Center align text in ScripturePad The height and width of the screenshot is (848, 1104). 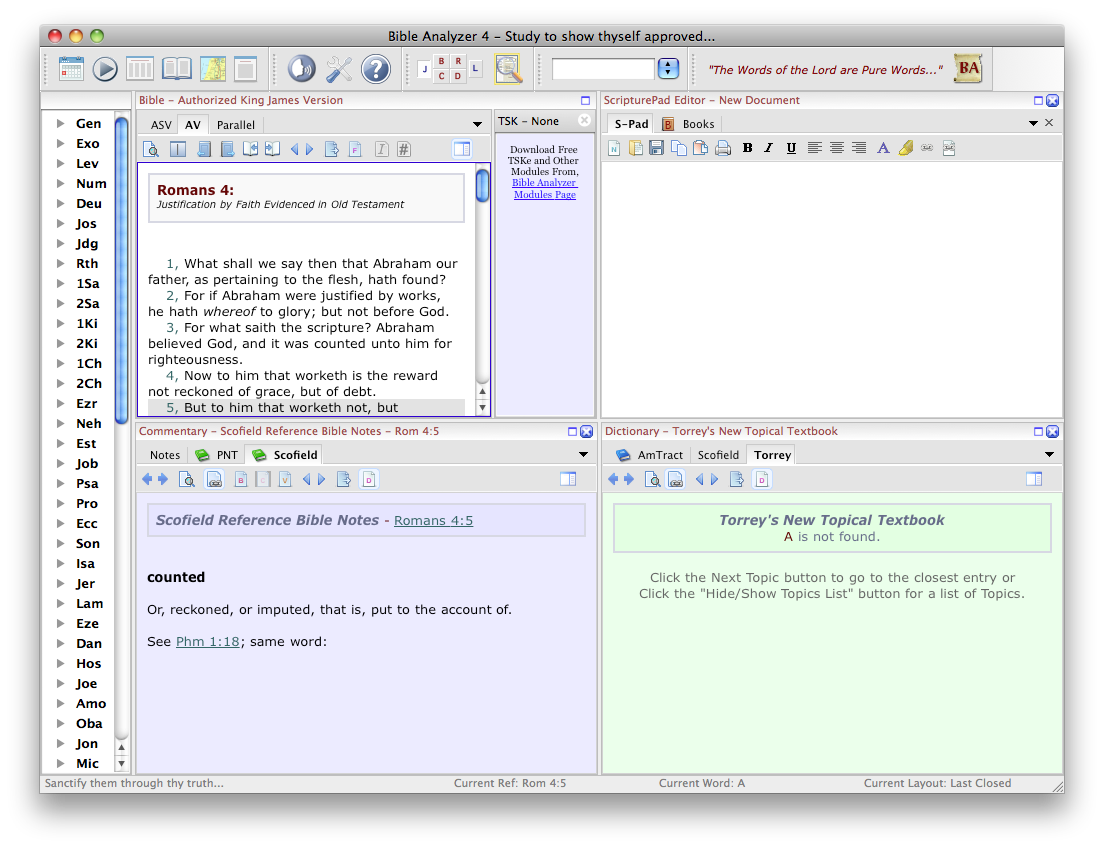836,148
